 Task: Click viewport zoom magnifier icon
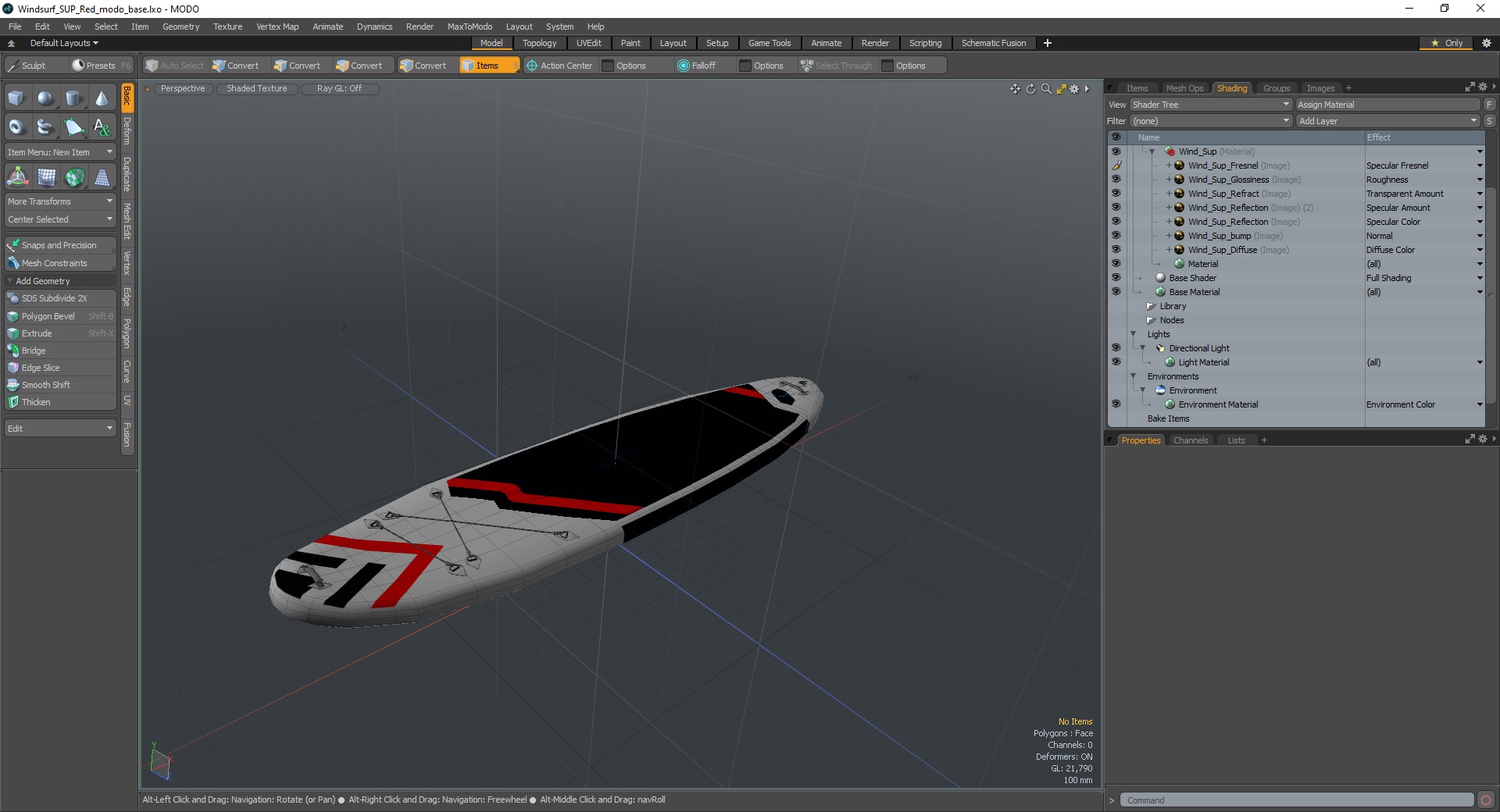pos(1046,89)
